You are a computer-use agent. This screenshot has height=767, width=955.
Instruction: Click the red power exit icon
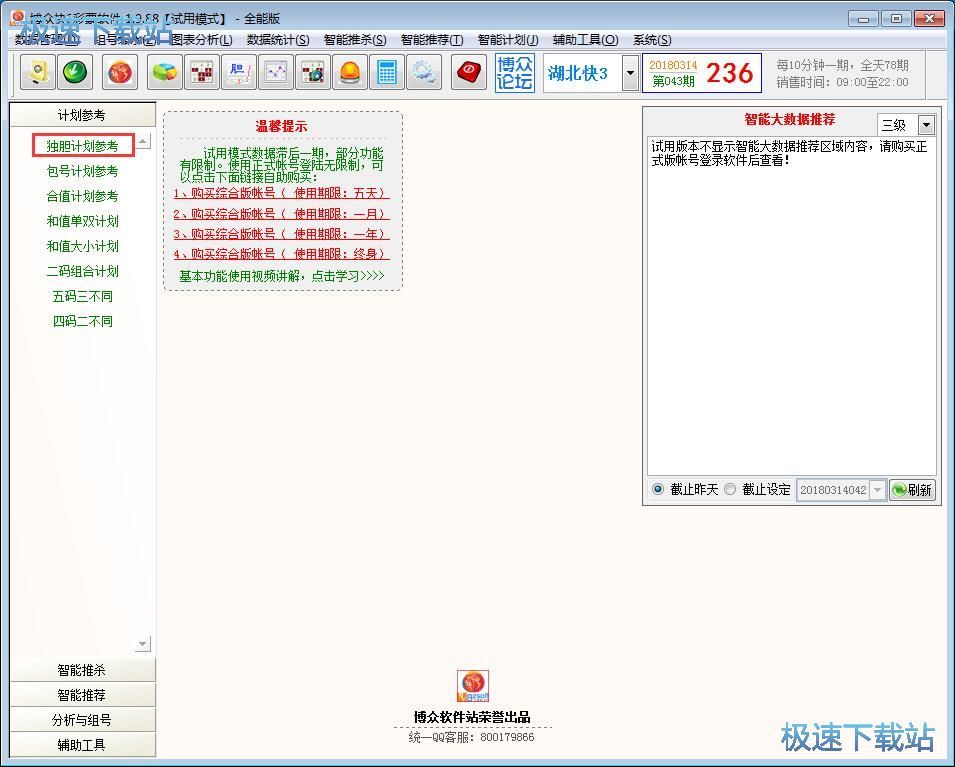pyautogui.click(x=469, y=72)
